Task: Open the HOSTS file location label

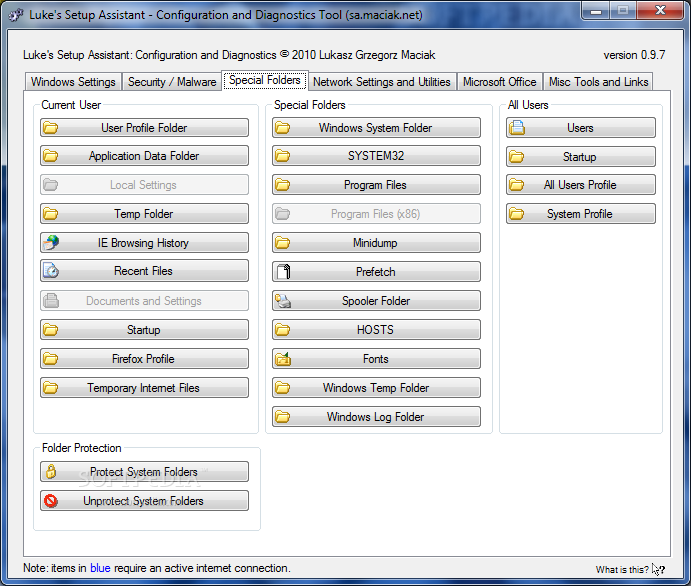Action: point(375,330)
